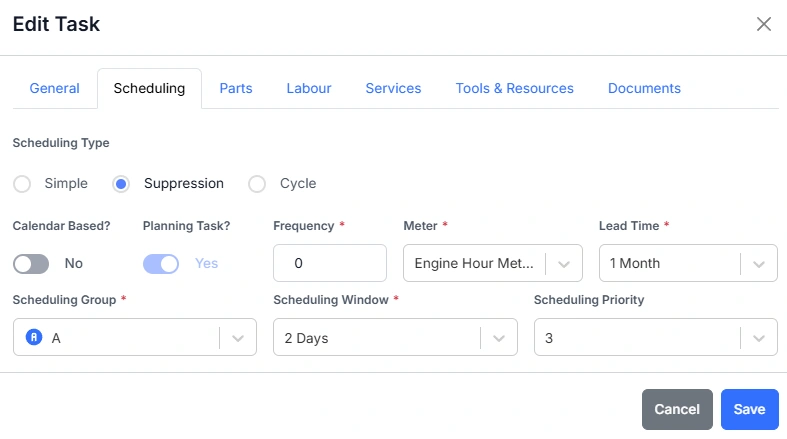This screenshot has height=439, width=787.
Task: Click the Scheduling Group A badge icon
Action: (x=33, y=338)
